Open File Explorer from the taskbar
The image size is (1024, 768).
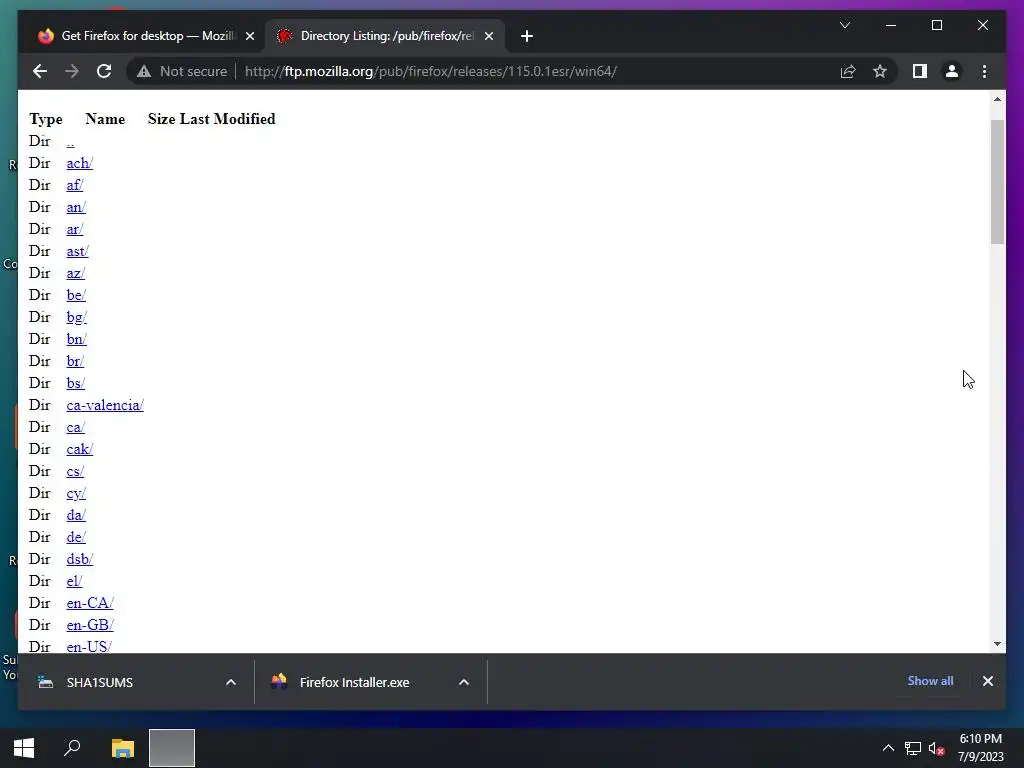click(x=123, y=748)
